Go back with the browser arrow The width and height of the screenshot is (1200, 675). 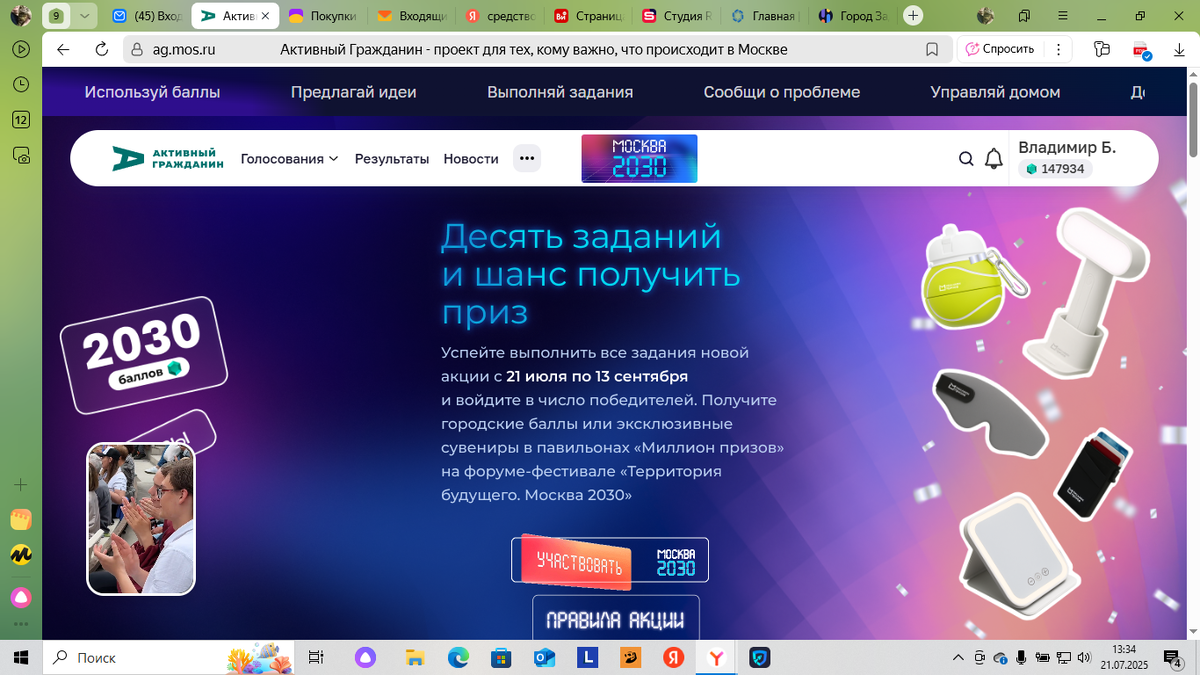pos(64,49)
